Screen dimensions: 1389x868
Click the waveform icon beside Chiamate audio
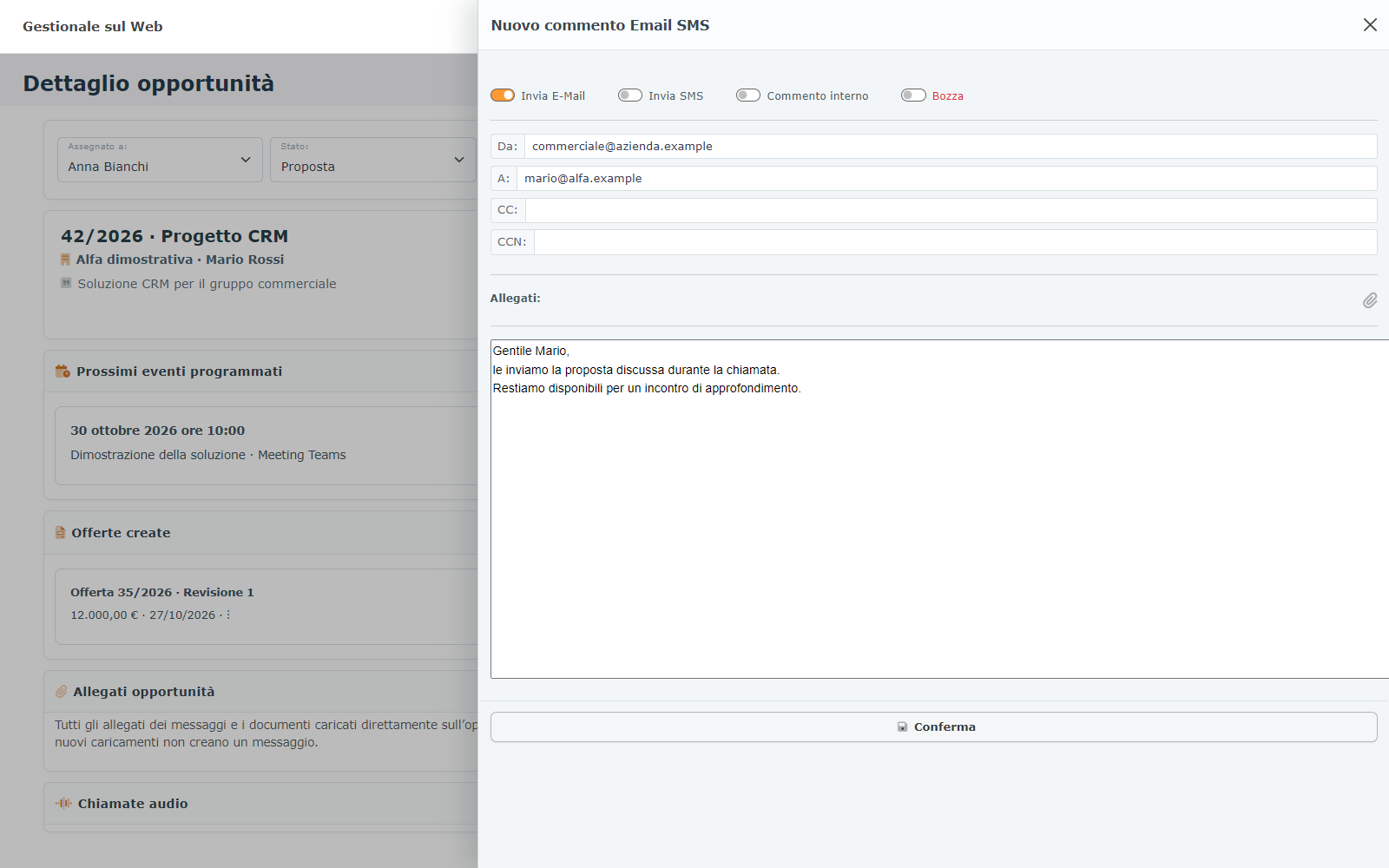coord(63,804)
